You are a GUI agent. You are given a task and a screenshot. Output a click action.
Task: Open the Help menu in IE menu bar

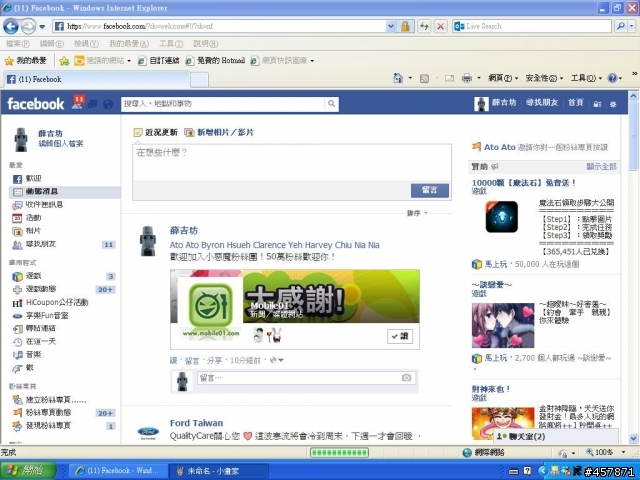[x=205, y=44]
